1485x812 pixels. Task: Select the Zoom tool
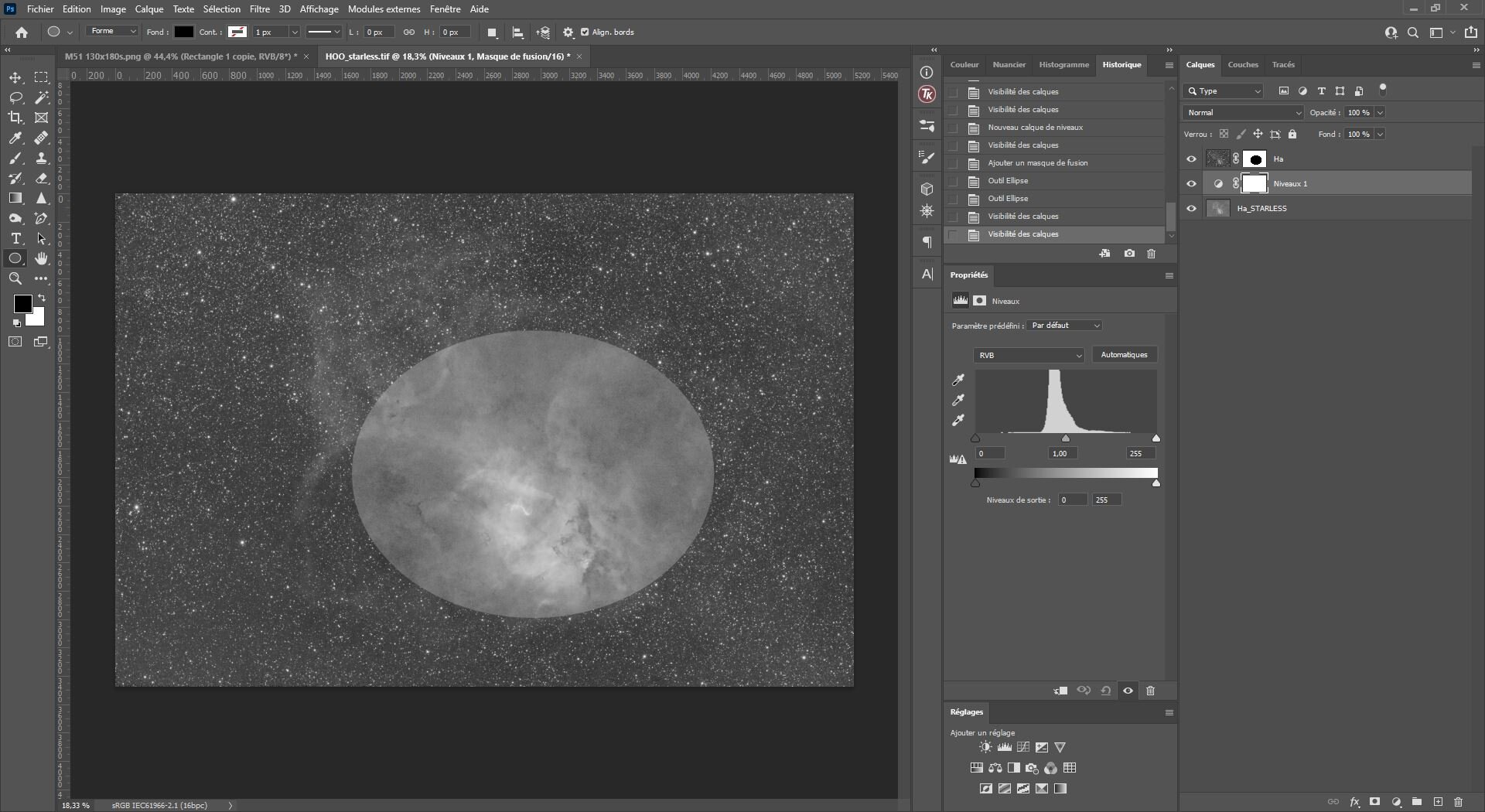pos(15,278)
